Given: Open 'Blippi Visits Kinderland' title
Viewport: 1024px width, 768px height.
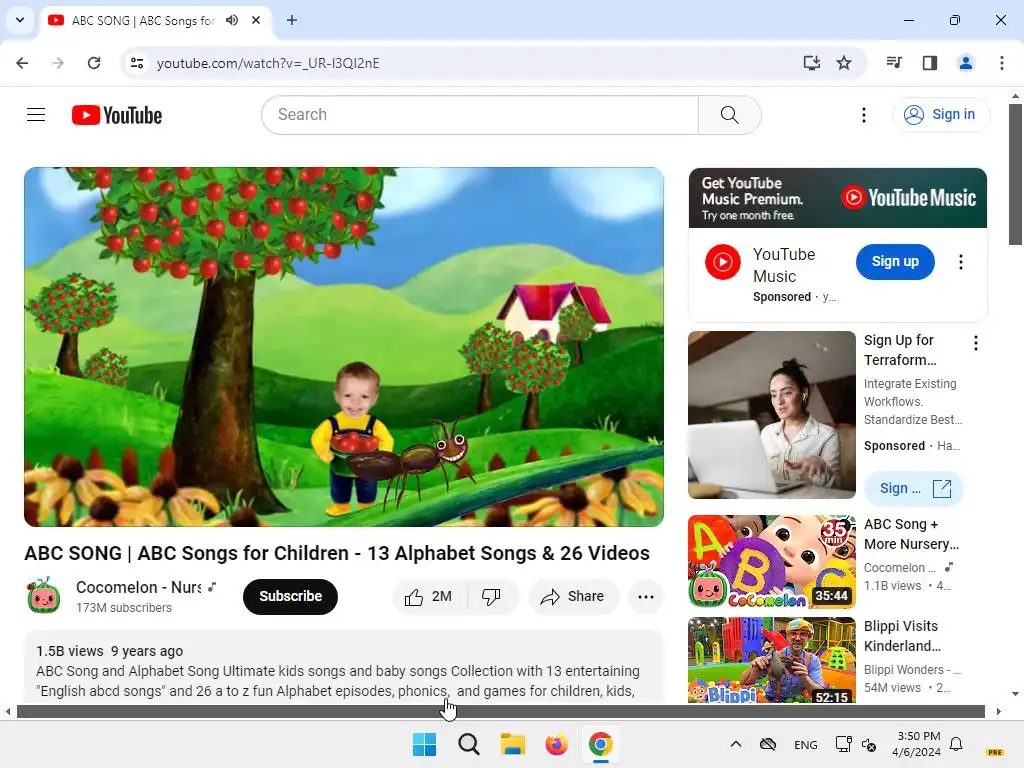Looking at the screenshot, I should point(902,636).
